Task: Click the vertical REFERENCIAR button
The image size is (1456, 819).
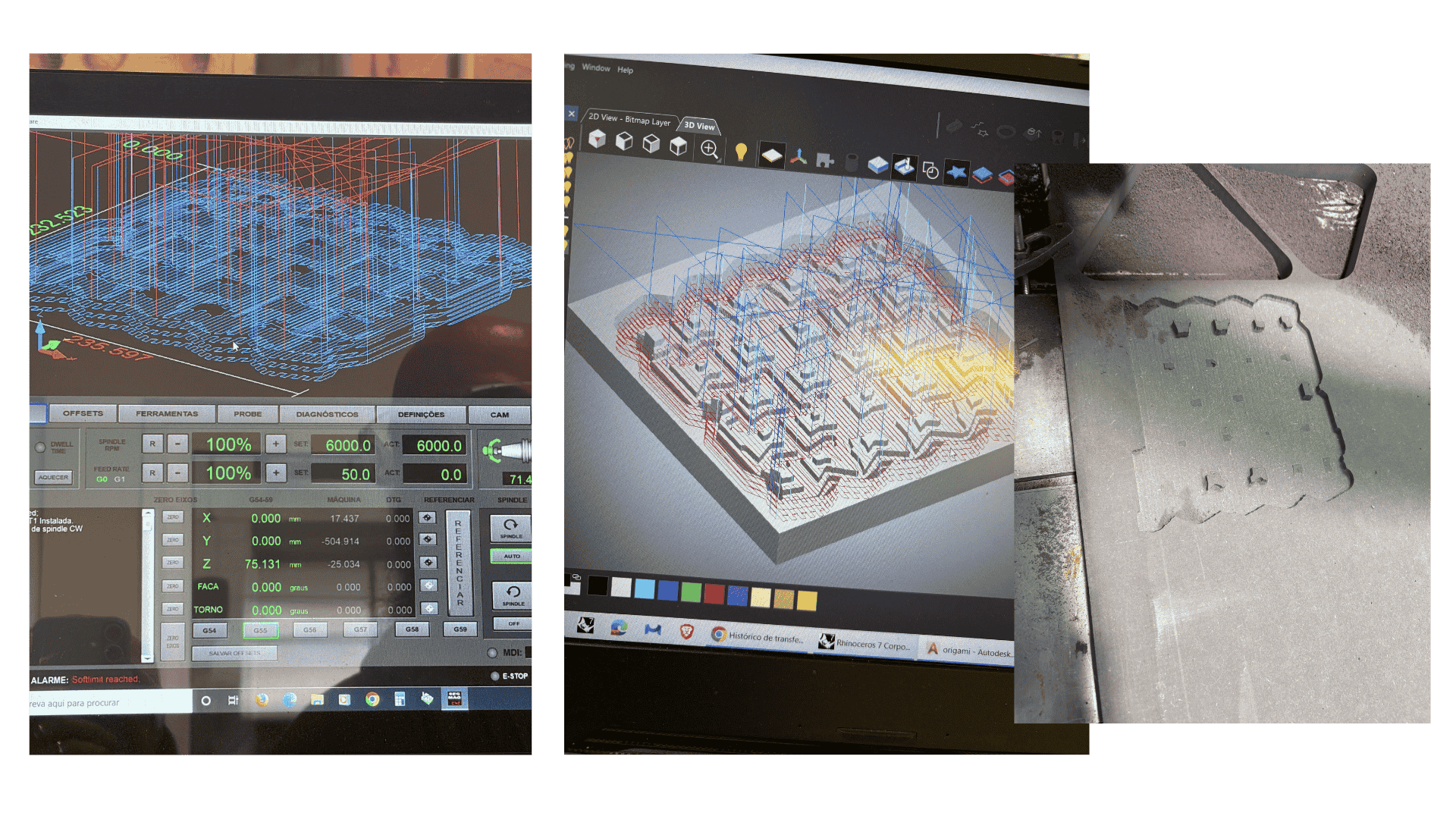Action: tap(458, 562)
